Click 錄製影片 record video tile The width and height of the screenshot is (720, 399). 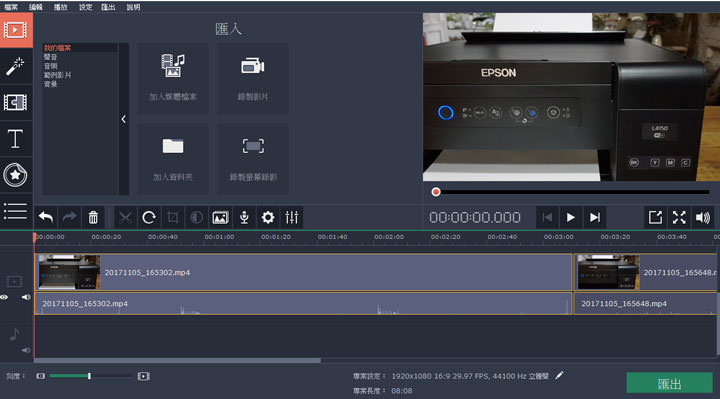253,79
